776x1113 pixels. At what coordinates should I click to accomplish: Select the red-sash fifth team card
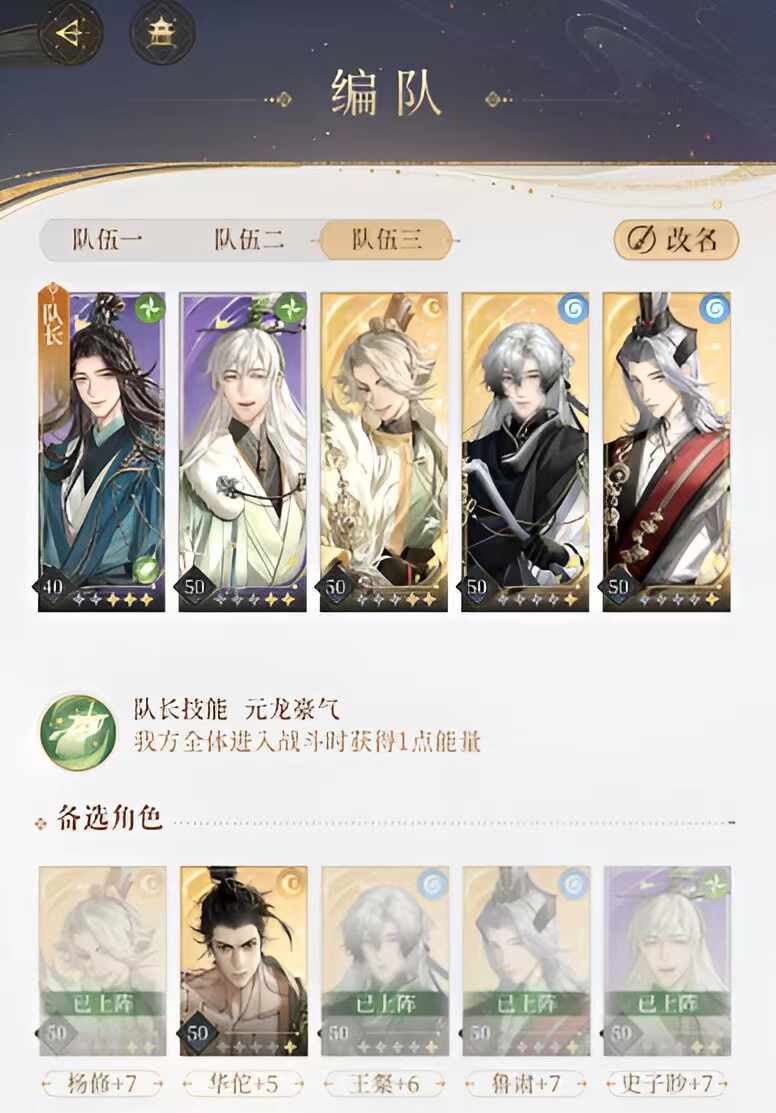point(667,452)
